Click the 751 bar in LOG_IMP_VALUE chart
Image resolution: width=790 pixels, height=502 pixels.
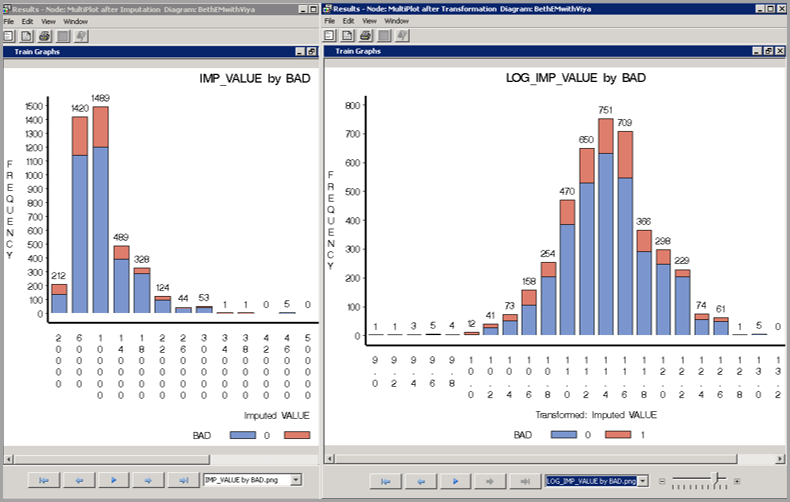click(606, 227)
